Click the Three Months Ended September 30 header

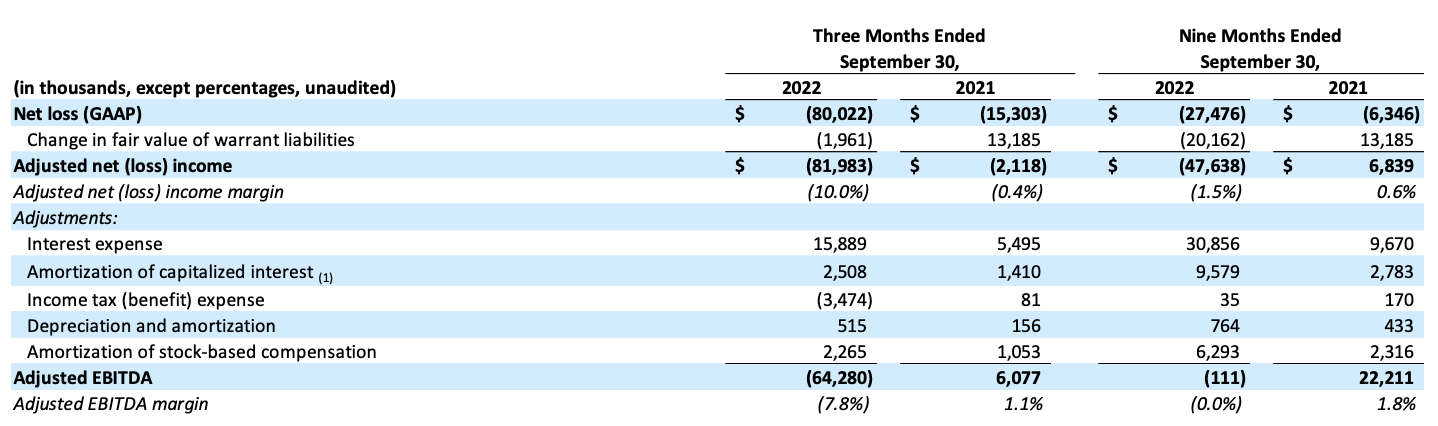[897, 48]
